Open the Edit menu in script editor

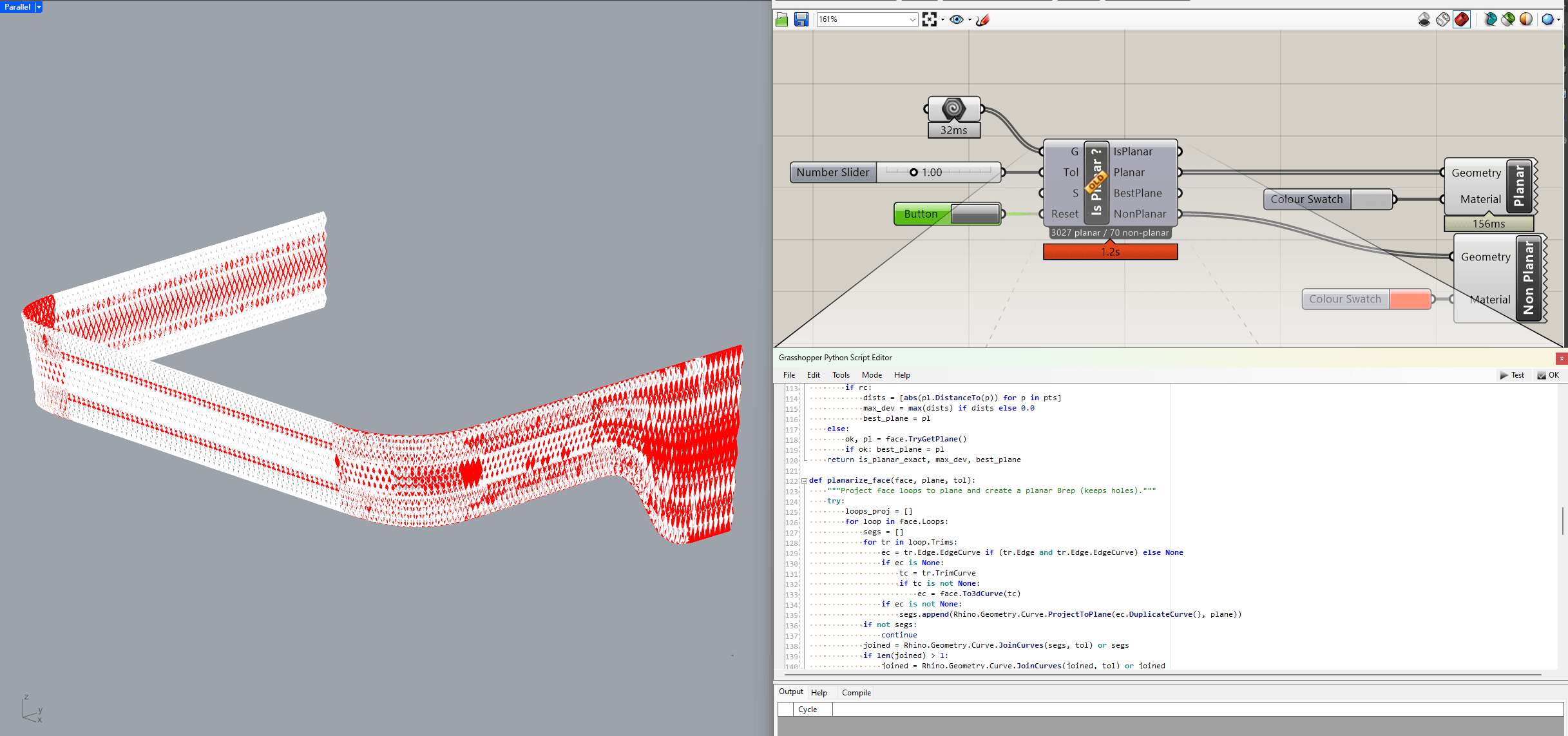click(x=814, y=374)
